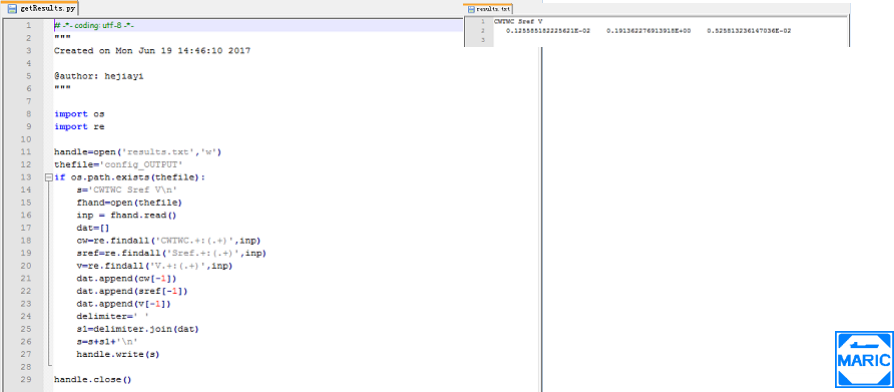Click the delimiter=' ' line
894x392 pixels.
click(113, 316)
